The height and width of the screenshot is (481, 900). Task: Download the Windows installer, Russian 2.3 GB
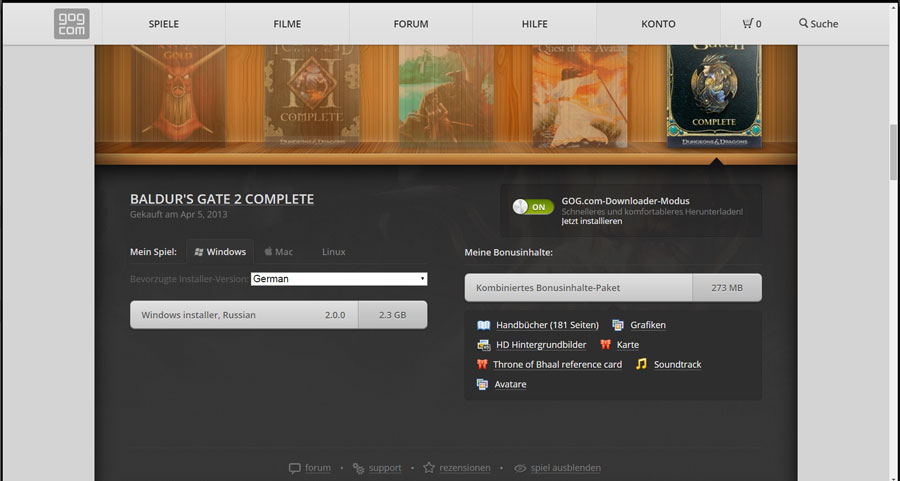(278, 315)
